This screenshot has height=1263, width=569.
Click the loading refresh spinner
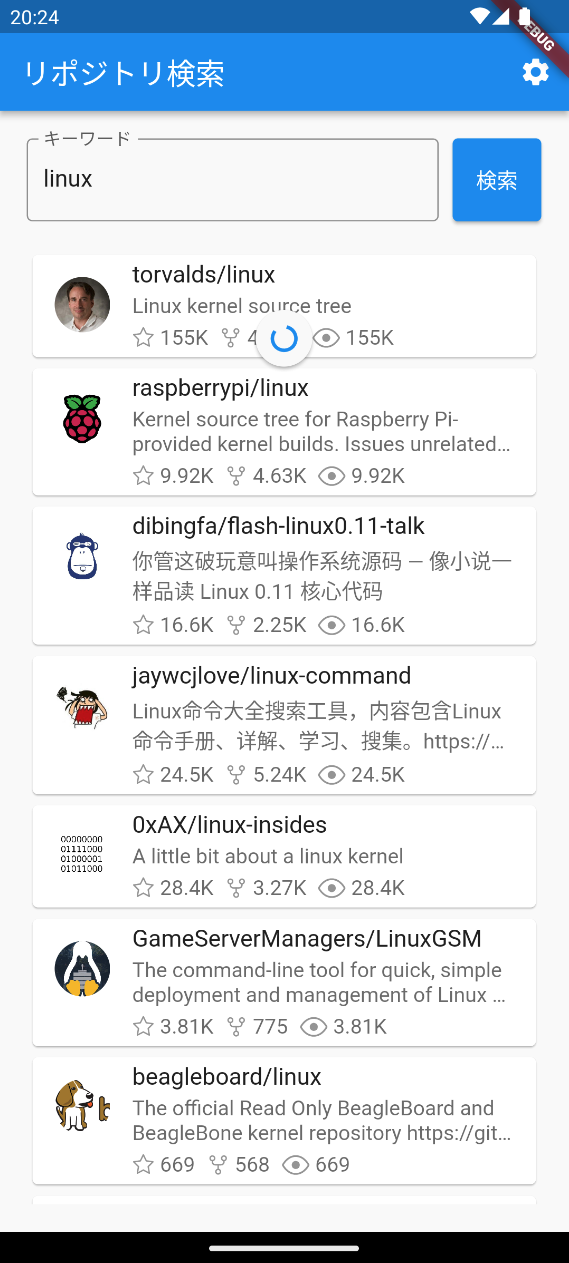pyautogui.click(x=284, y=339)
